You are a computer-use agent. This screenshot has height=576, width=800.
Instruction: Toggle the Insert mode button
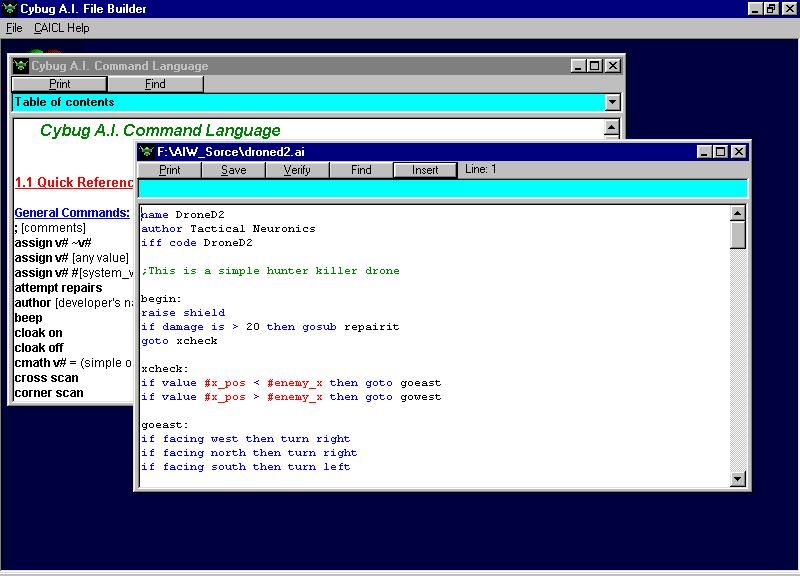(425, 170)
